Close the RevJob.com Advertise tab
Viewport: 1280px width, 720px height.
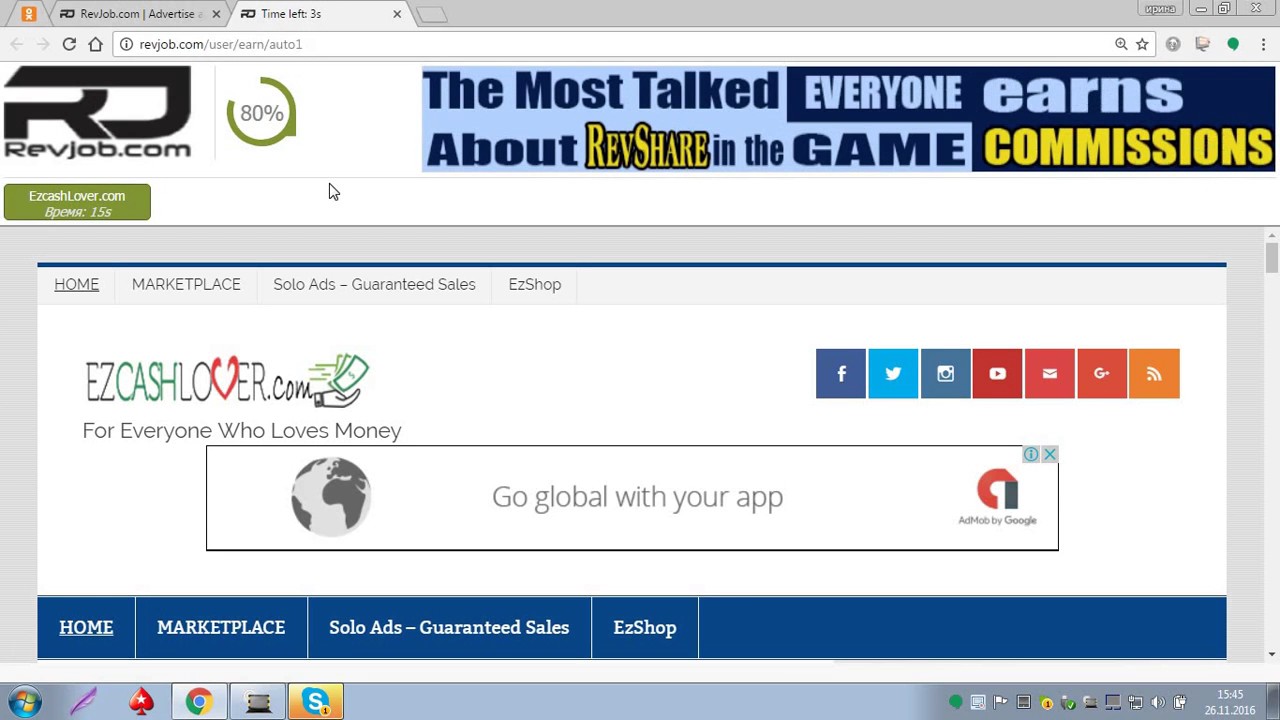click(x=216, y=14)
